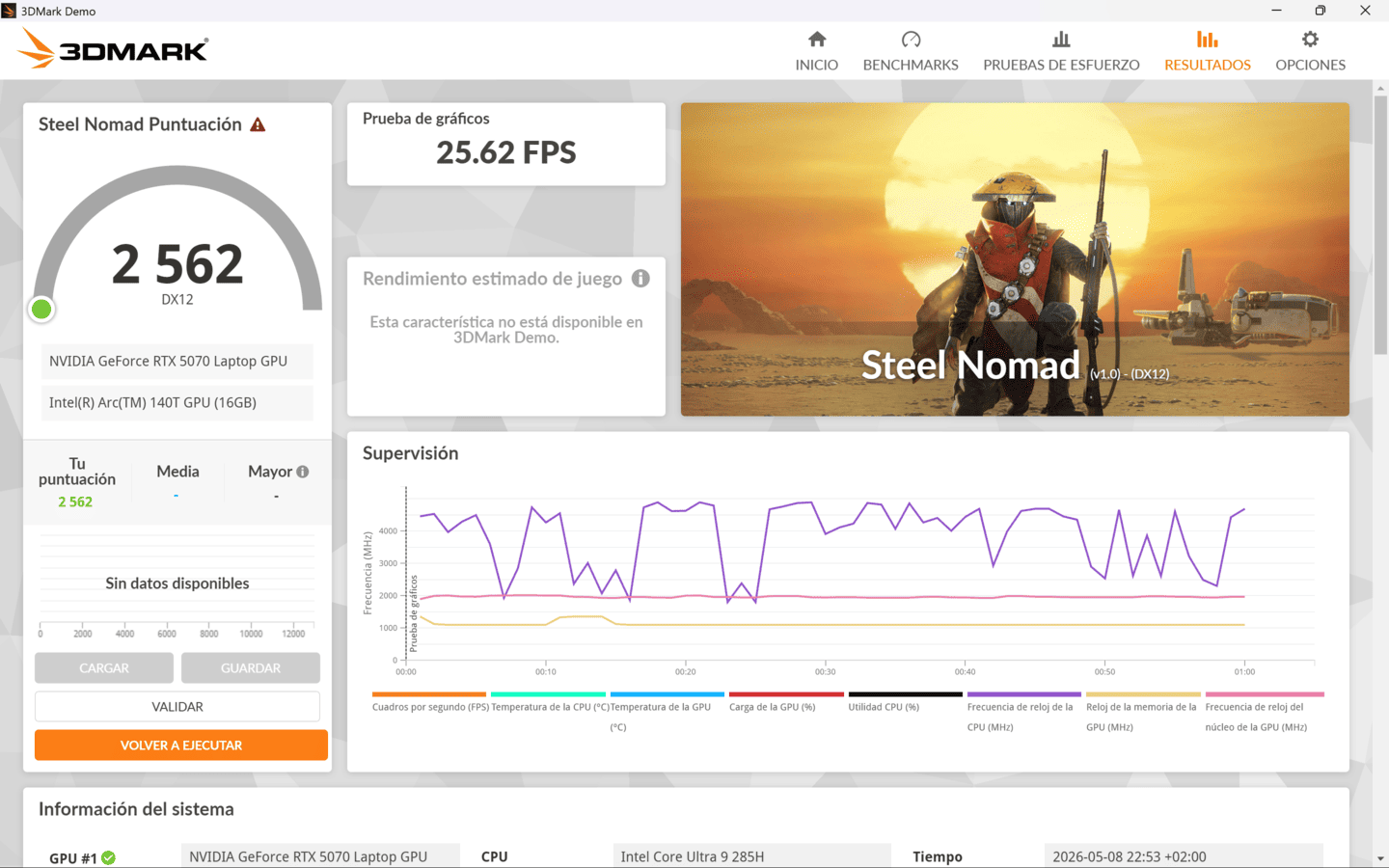Toggle Temperatura de la CPU legend
This screenshot has height=868, width=1389.
pyautogui.click(x=550, y=707)
